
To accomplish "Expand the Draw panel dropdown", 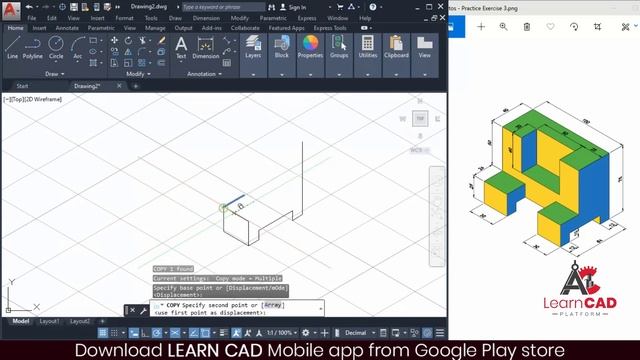I will coord(55,74).
